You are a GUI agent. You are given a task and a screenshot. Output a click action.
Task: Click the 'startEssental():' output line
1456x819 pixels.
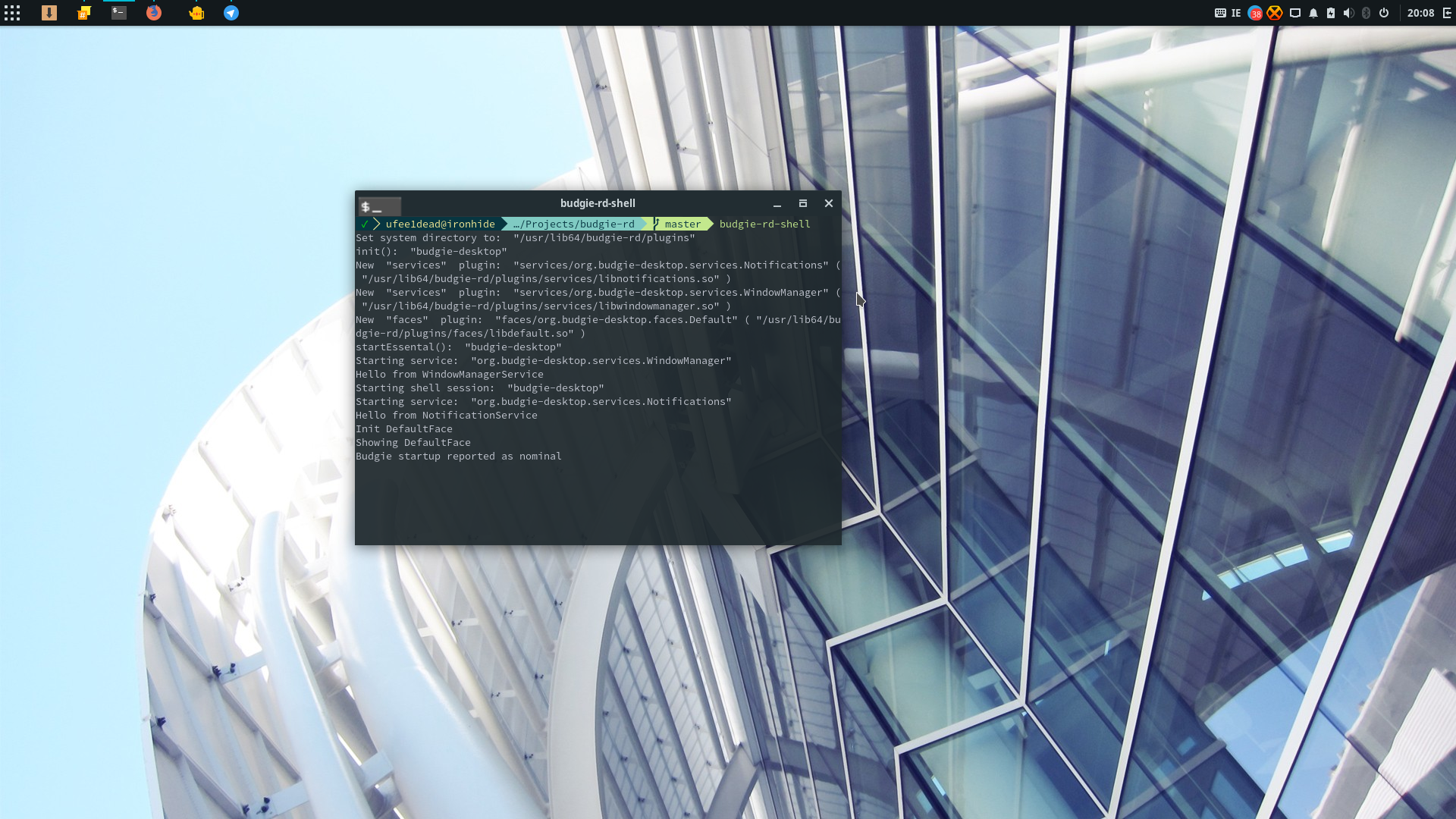(x=459, y=347)
